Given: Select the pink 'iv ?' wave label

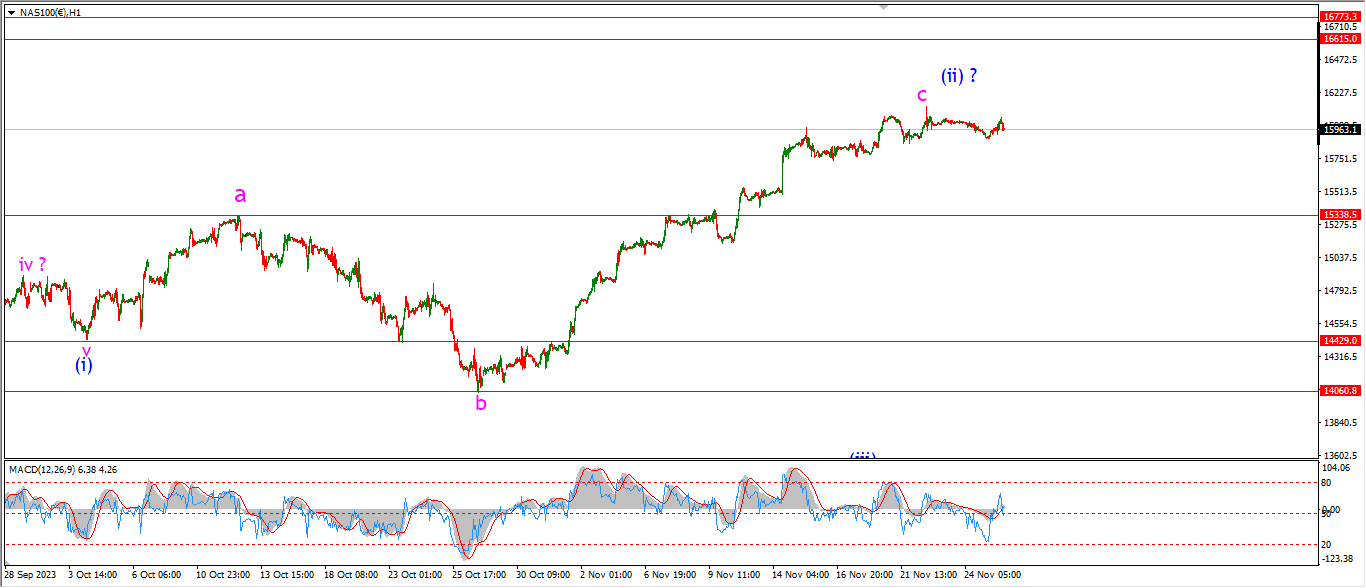Looking at the screenshot, I should (32, 265).
